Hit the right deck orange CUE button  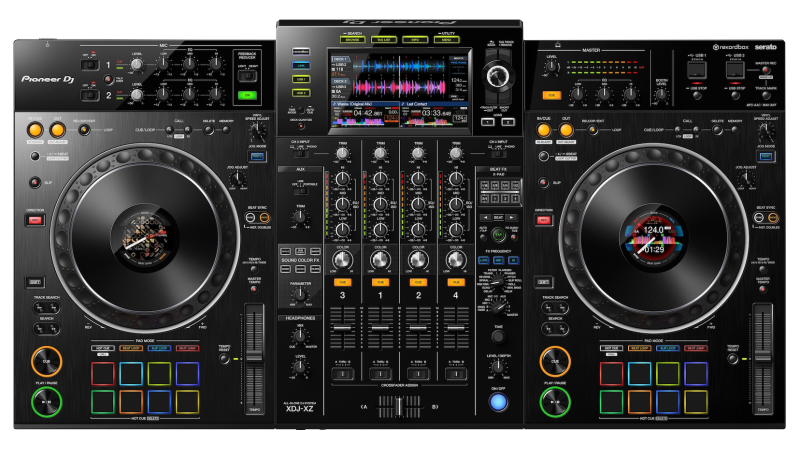(551, 361)
